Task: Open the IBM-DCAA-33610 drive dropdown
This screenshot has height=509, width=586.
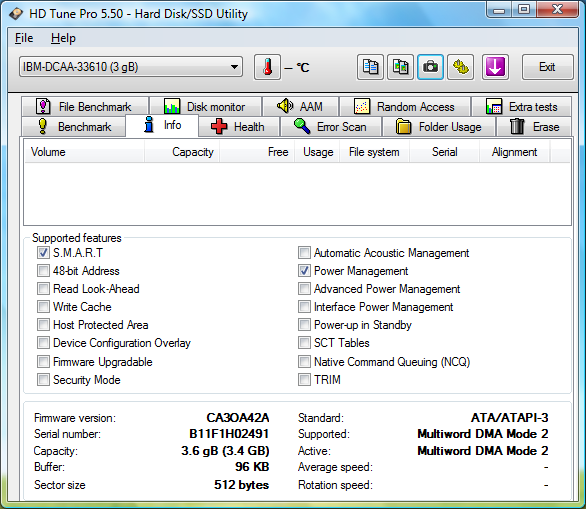Action: pyautogui.click(x=131, y=67)
